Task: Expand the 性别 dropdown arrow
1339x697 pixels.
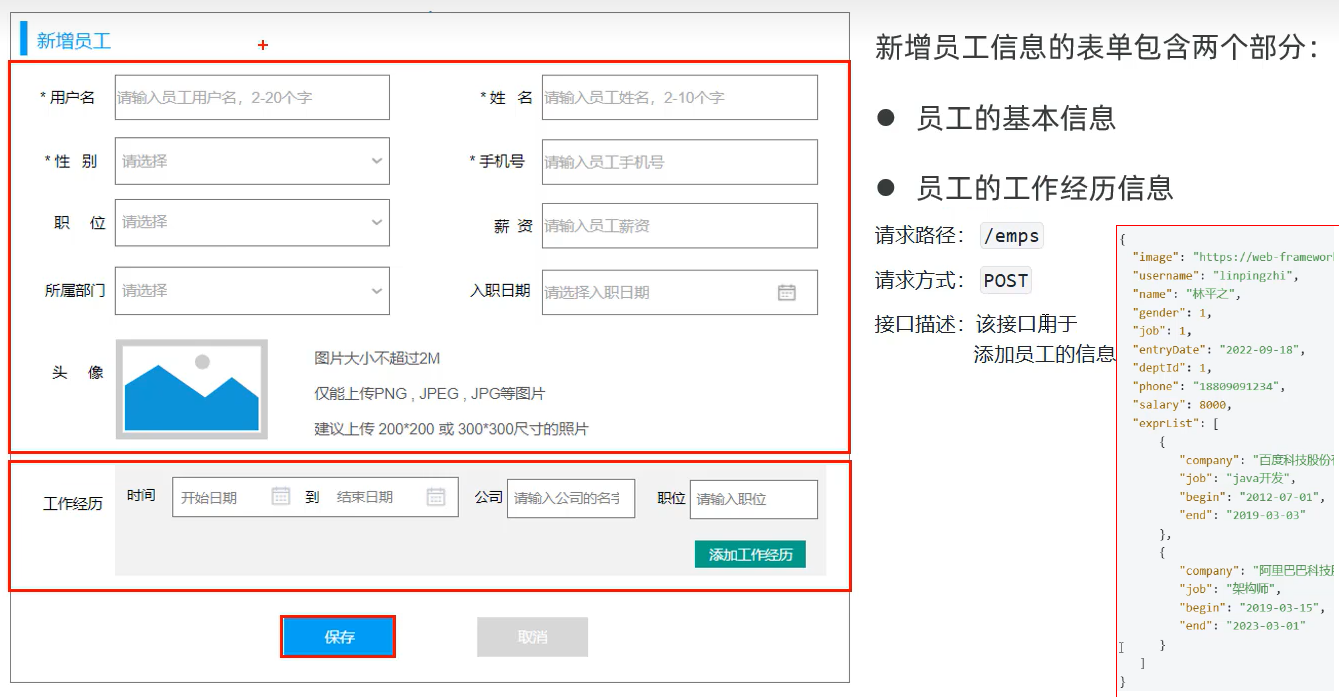Action: [376, 161]
